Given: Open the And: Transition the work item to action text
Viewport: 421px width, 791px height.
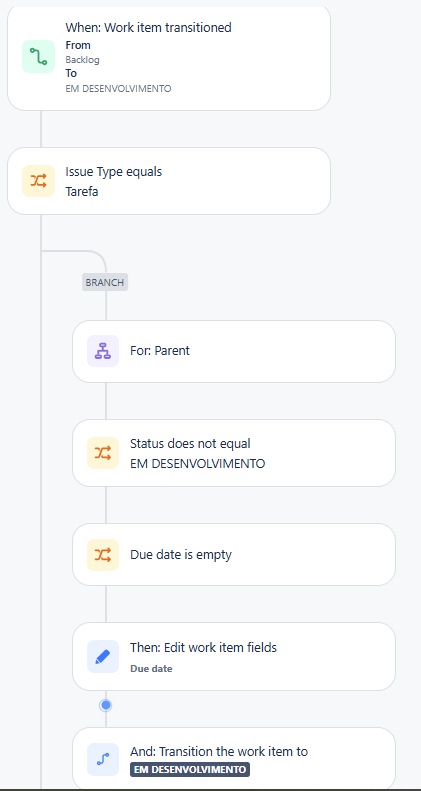Looking at the screenshot, I should (x=219, y=752).
